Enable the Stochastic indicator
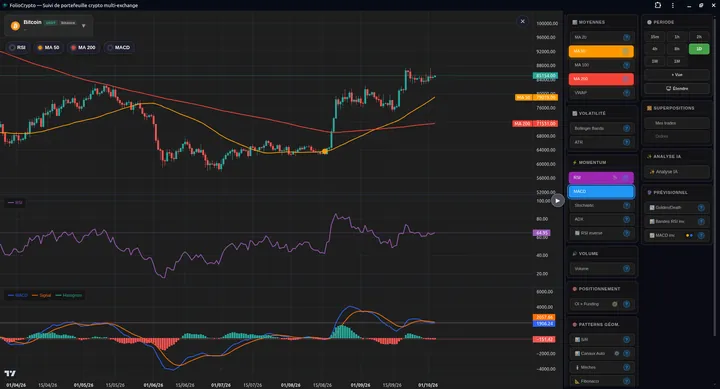This screenshot has width=720, height=389. (601, 205)
